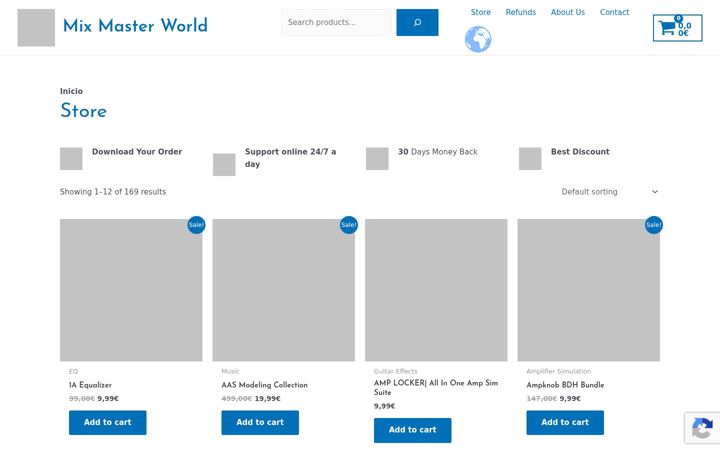Click 'Showing 1–12 of 169 results' text
Screen dimensions: 720x450
click(113, 192)
